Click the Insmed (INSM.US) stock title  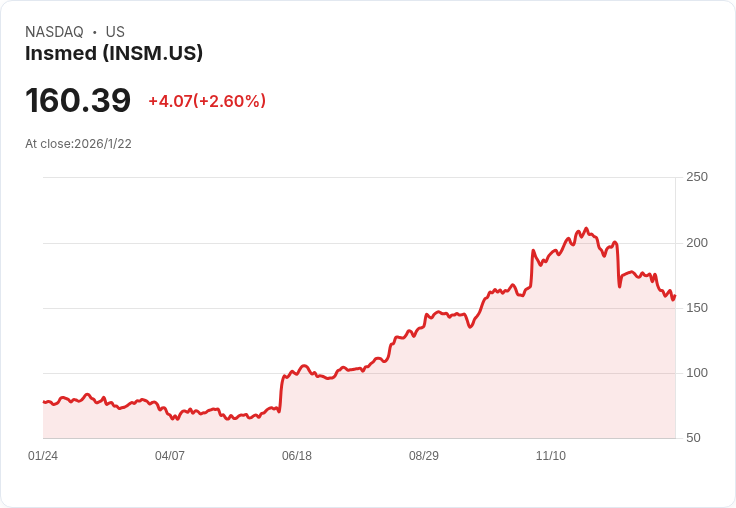pos(114,53)
